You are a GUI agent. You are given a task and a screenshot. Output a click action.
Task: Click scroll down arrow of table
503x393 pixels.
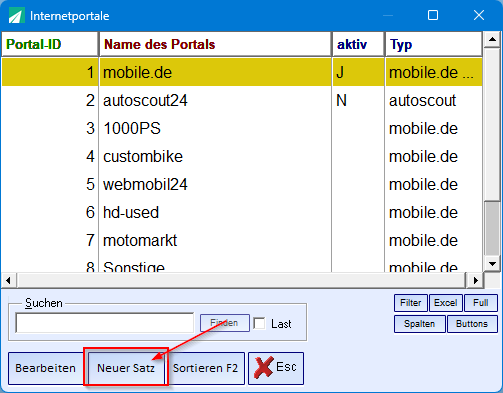(492, 264)
